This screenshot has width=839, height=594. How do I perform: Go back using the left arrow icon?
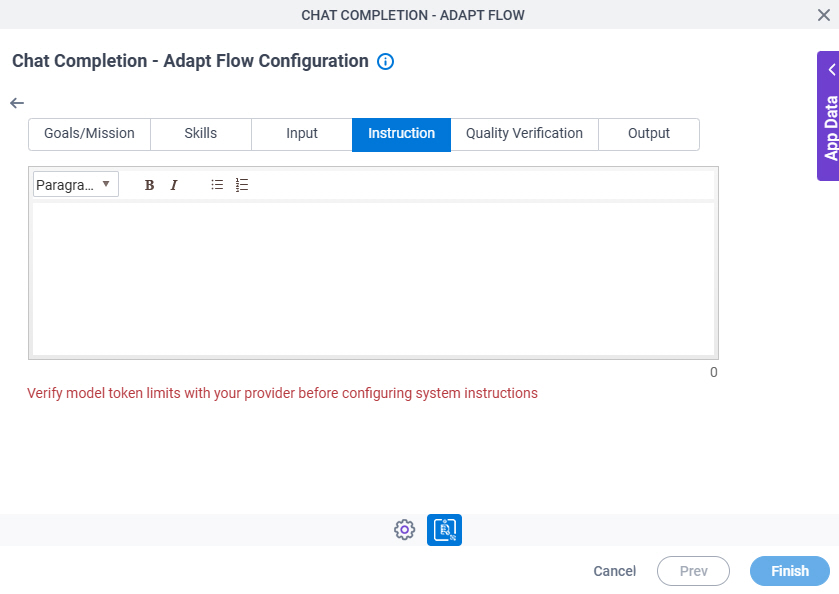[x=17, y=103]
